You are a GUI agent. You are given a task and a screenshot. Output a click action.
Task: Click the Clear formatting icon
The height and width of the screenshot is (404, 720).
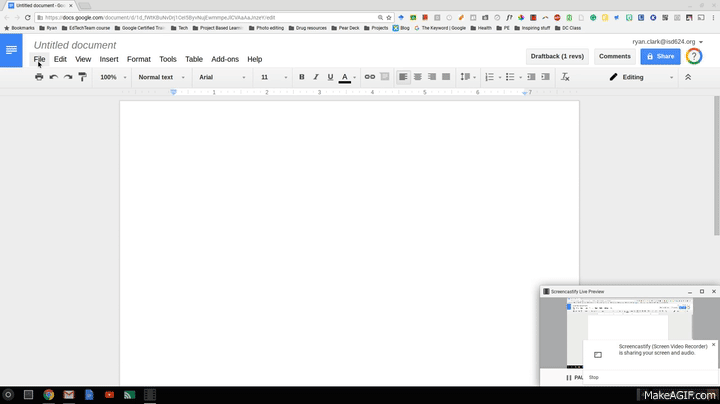click(x=565, y=77)
